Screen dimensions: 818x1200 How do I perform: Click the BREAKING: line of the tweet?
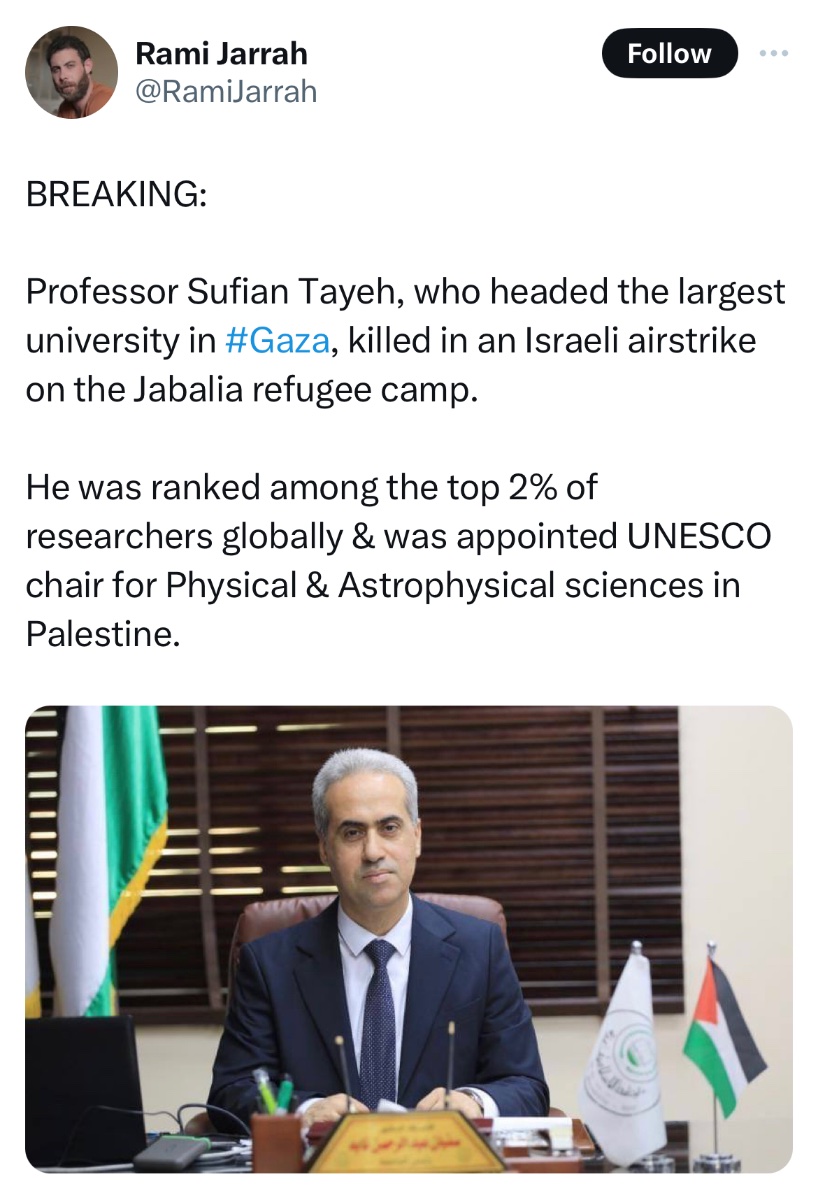pyautogui.click(x=117, y=194)
